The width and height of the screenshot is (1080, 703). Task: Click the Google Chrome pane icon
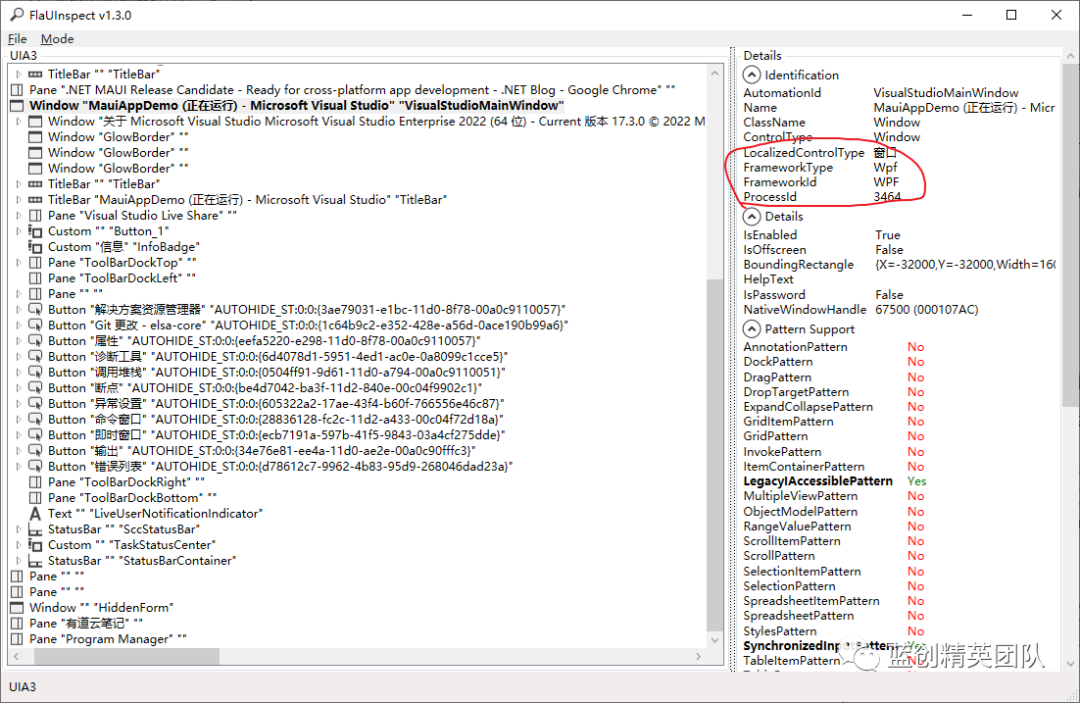[17, 90]
